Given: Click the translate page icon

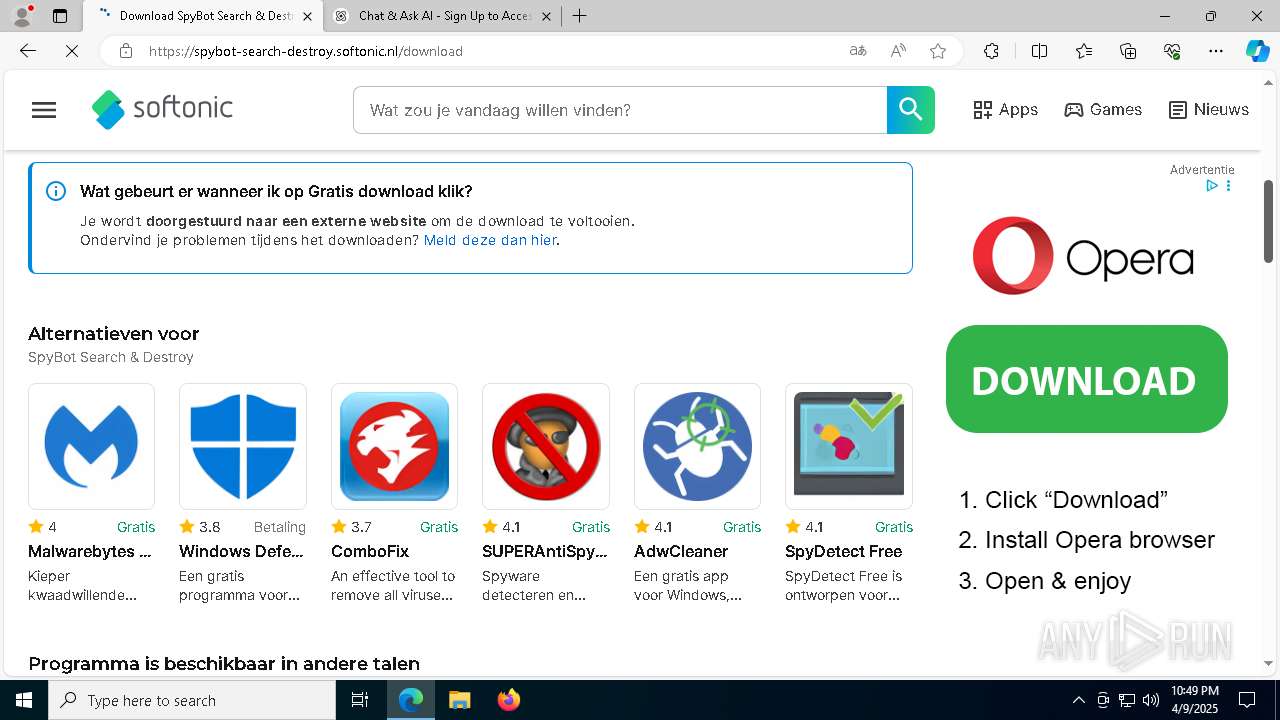Looking at the screenshot, I should tap(858, 51).
